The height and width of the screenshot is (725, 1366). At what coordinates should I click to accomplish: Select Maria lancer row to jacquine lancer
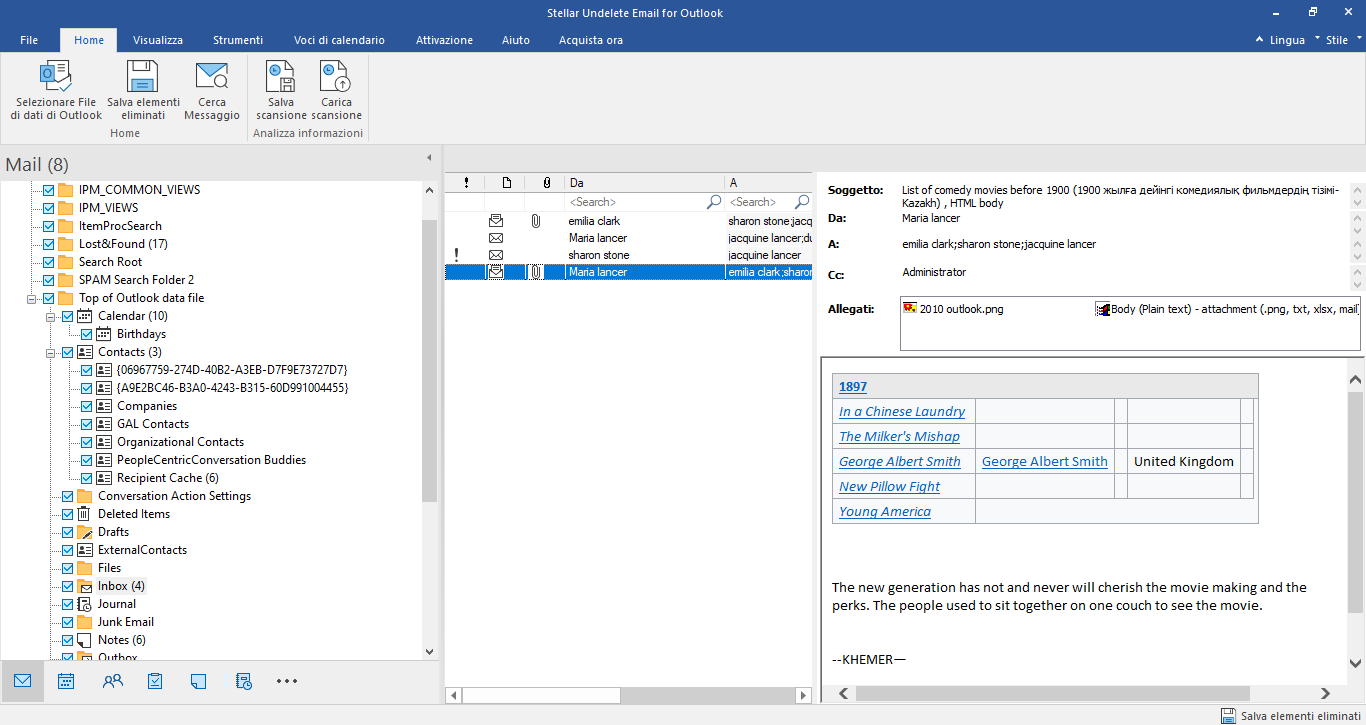point(628,238)
